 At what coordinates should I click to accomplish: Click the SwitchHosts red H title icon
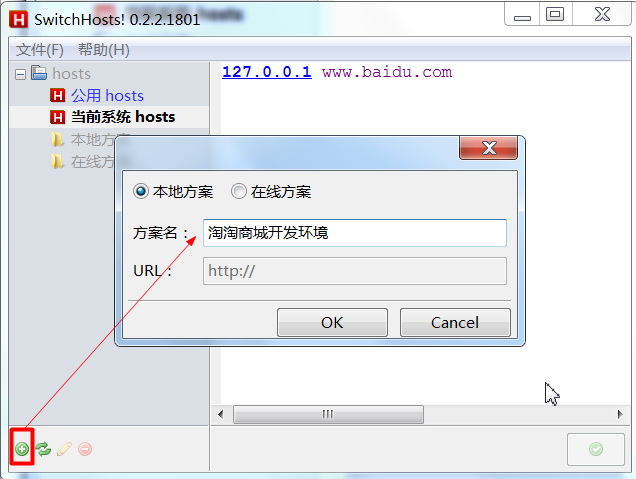(19, 19)
